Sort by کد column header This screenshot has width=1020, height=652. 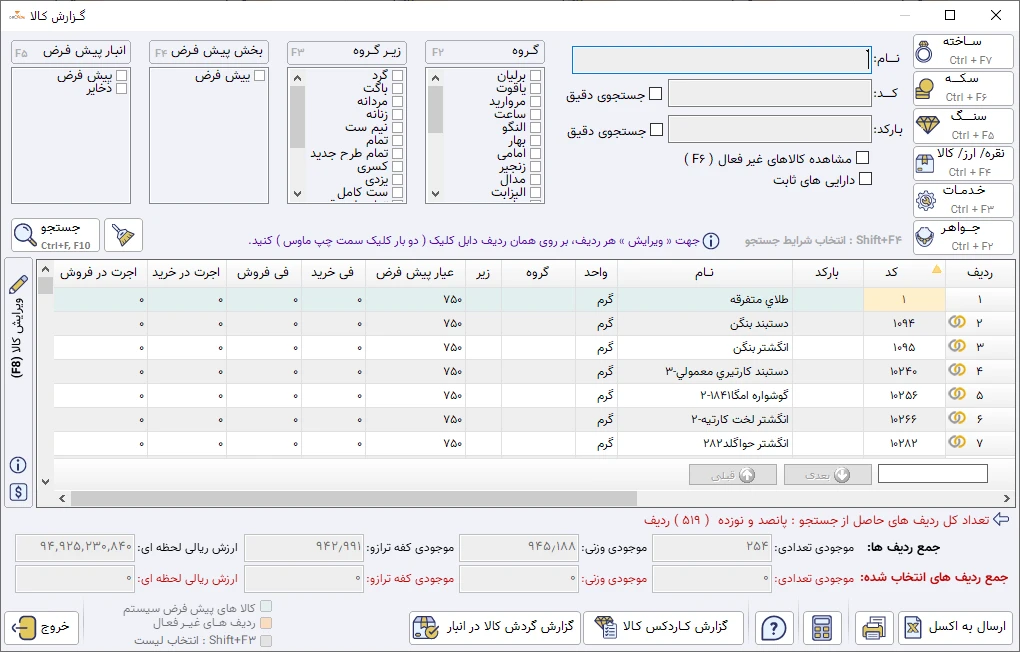[x=904, y=273]
